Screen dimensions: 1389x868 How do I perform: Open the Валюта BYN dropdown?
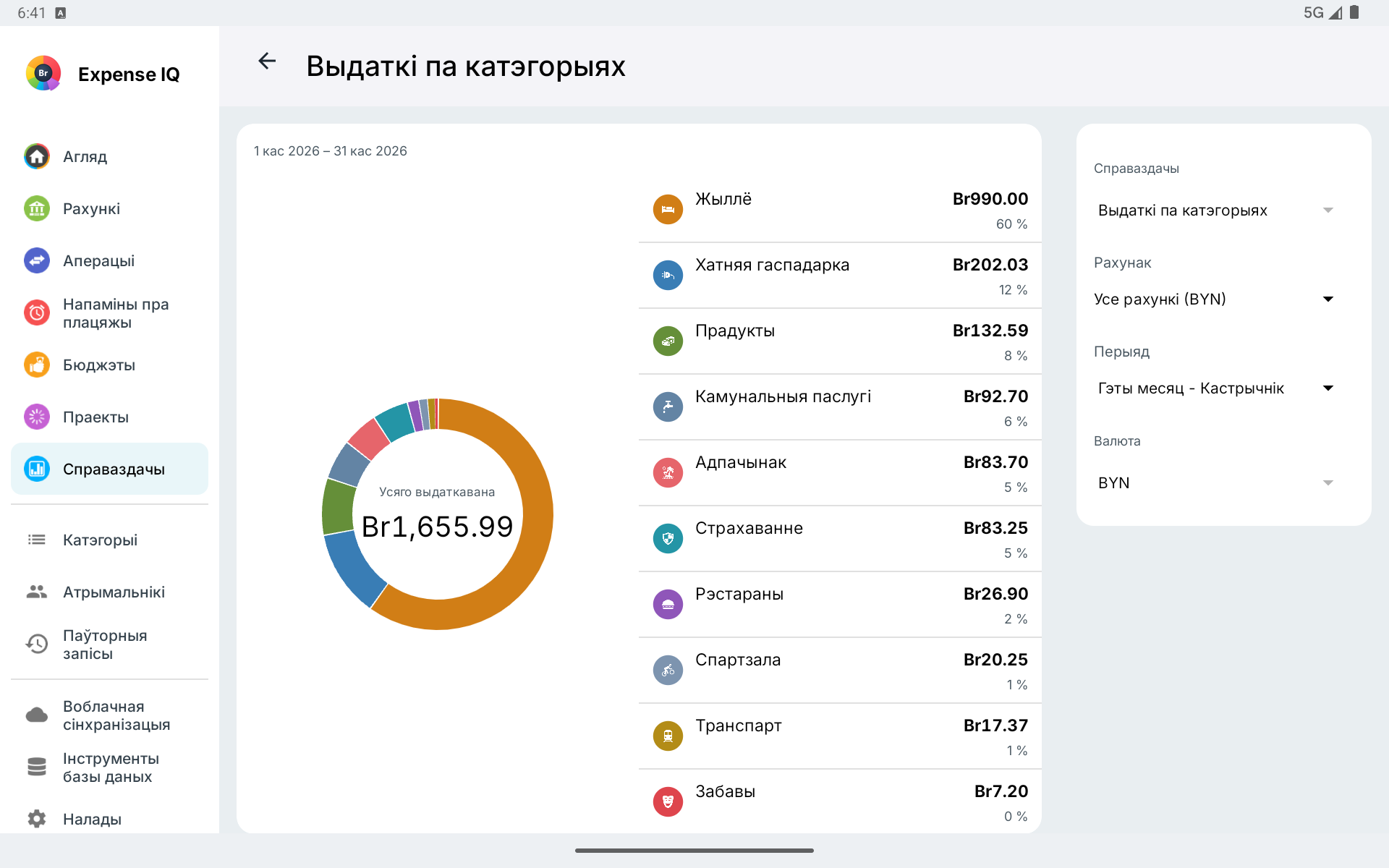pyautogui.click(x=1215, y=483)
